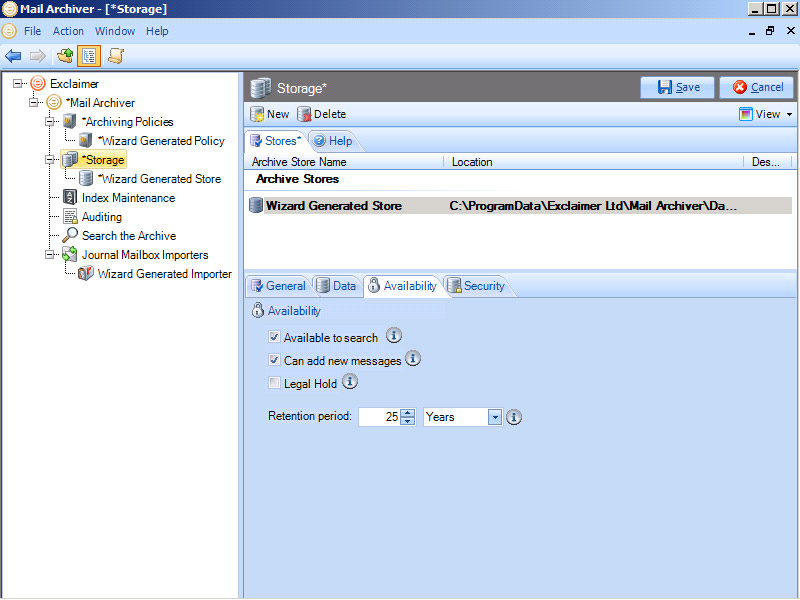Sort by the Location column header

point(593,162)
